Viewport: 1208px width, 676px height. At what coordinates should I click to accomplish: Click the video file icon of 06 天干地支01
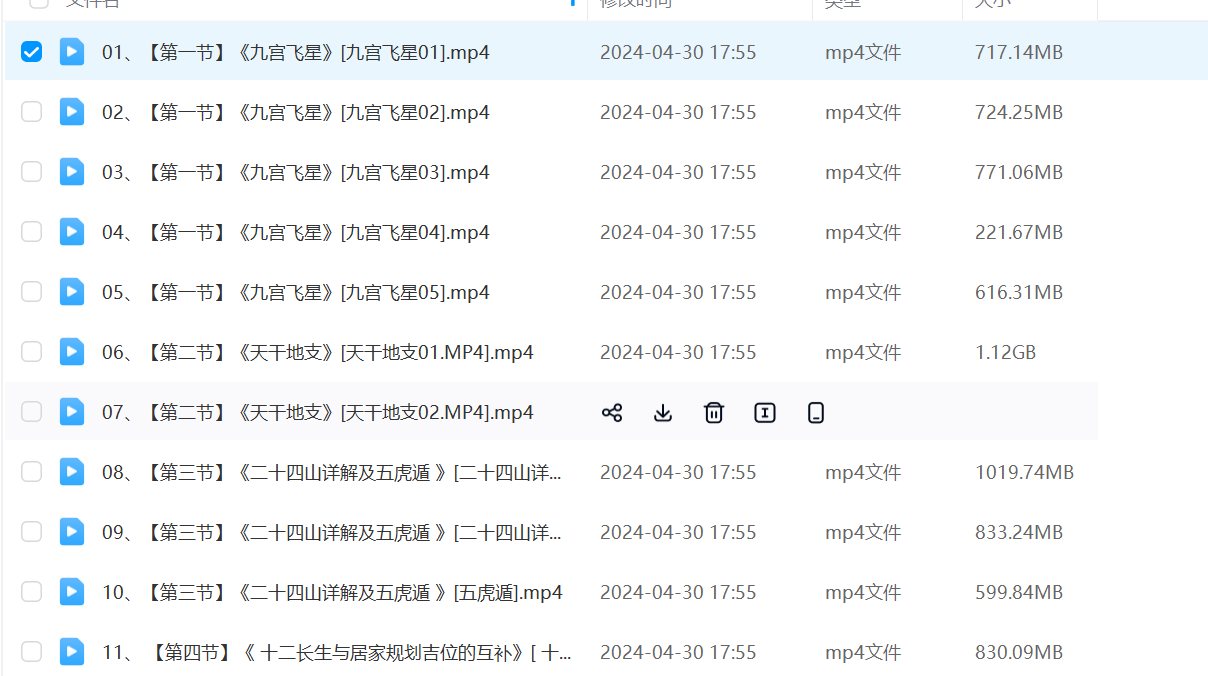coord(72,352)
